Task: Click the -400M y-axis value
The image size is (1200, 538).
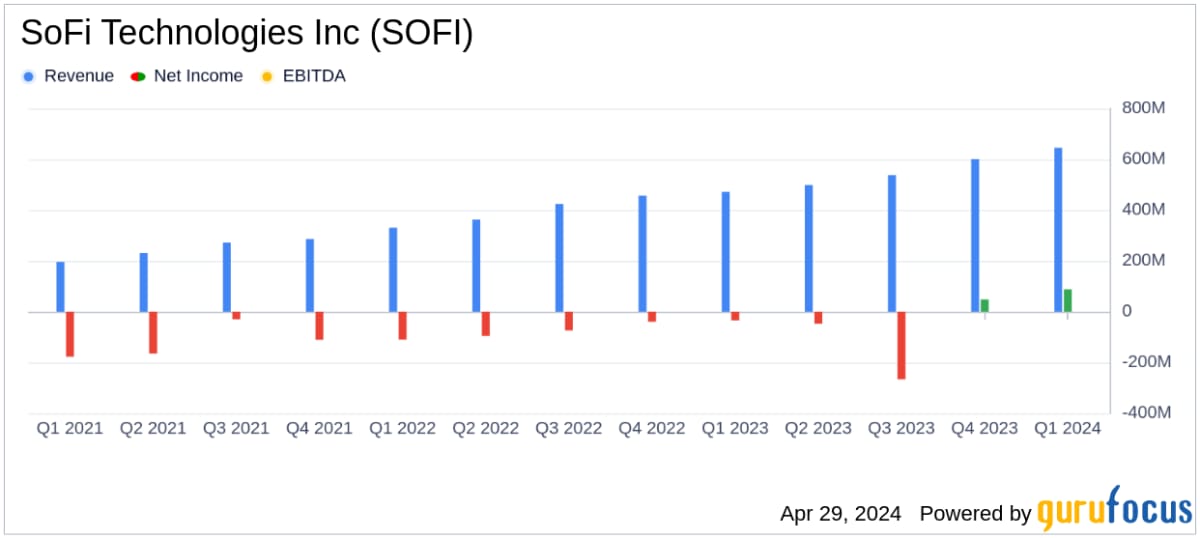Action: click(x=1146, y=413)
